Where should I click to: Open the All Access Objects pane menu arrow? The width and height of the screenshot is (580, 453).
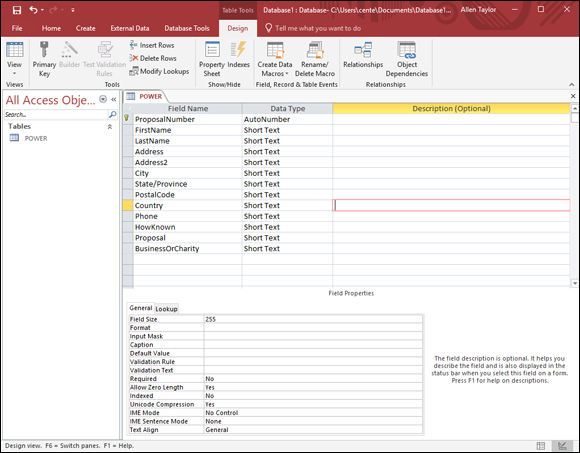click(x=103, y=99)
